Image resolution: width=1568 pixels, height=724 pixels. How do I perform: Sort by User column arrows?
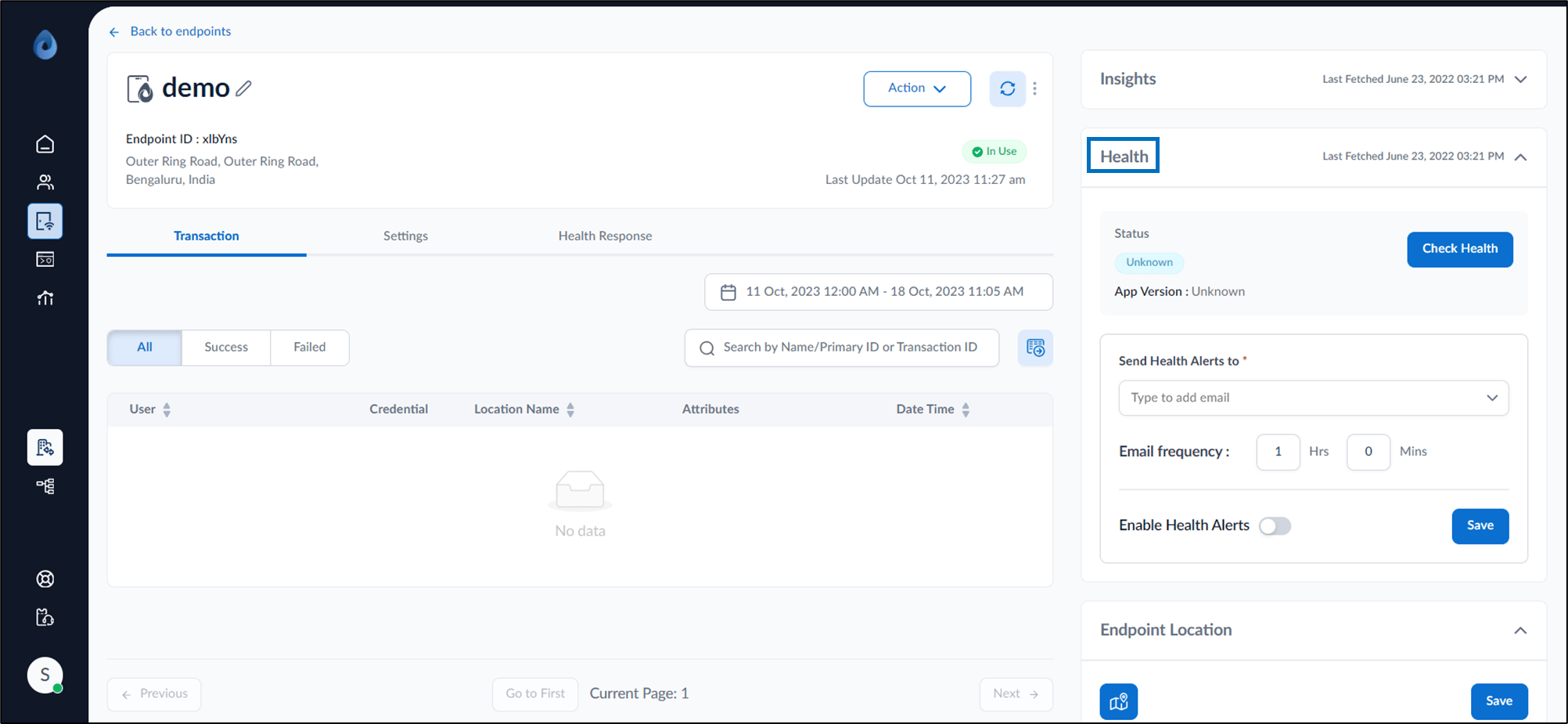[x=167, y=409]
